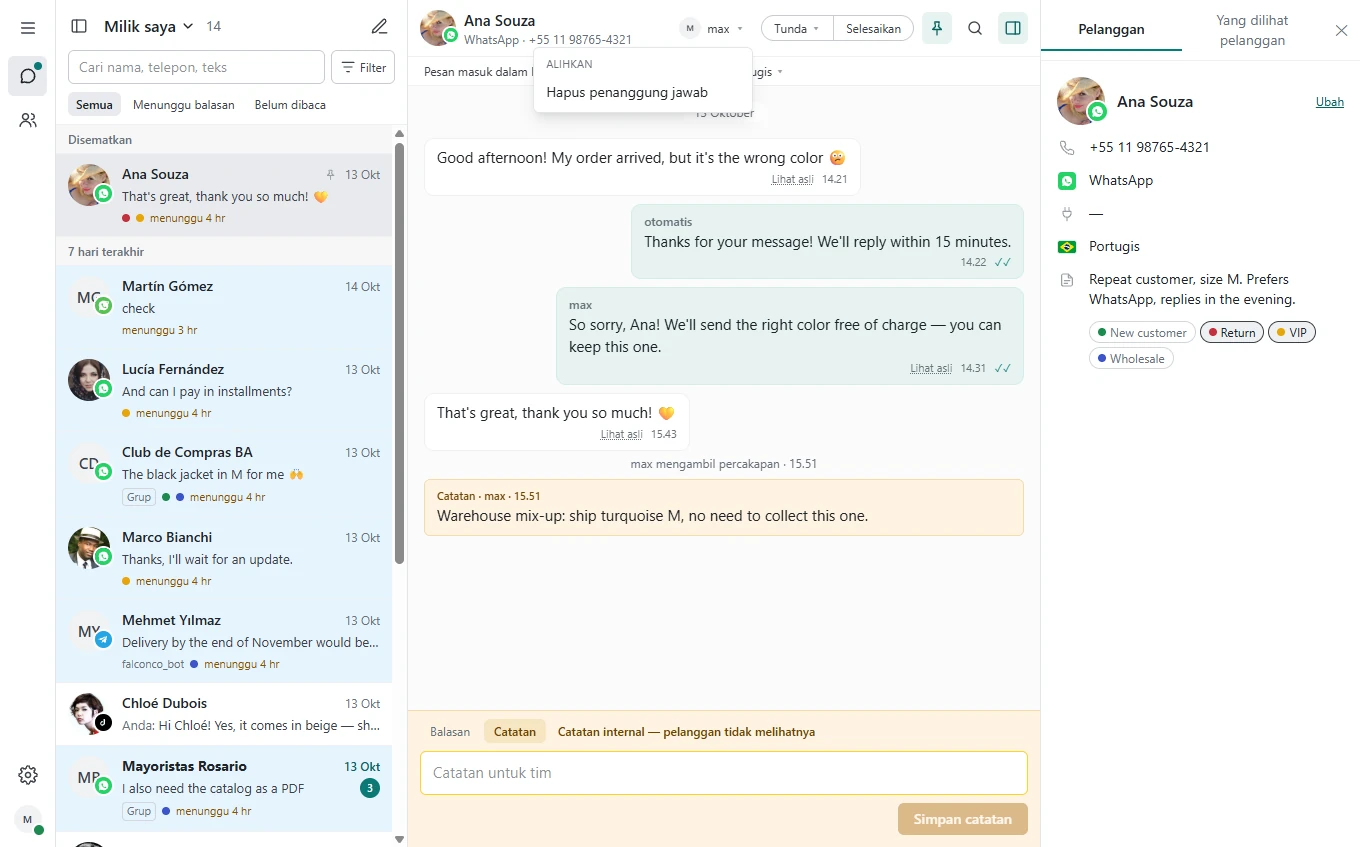Toggle the Return tag chip
Viewport: 1360px width, 847px height.
pyautogui.click(x=1232, y=332)
